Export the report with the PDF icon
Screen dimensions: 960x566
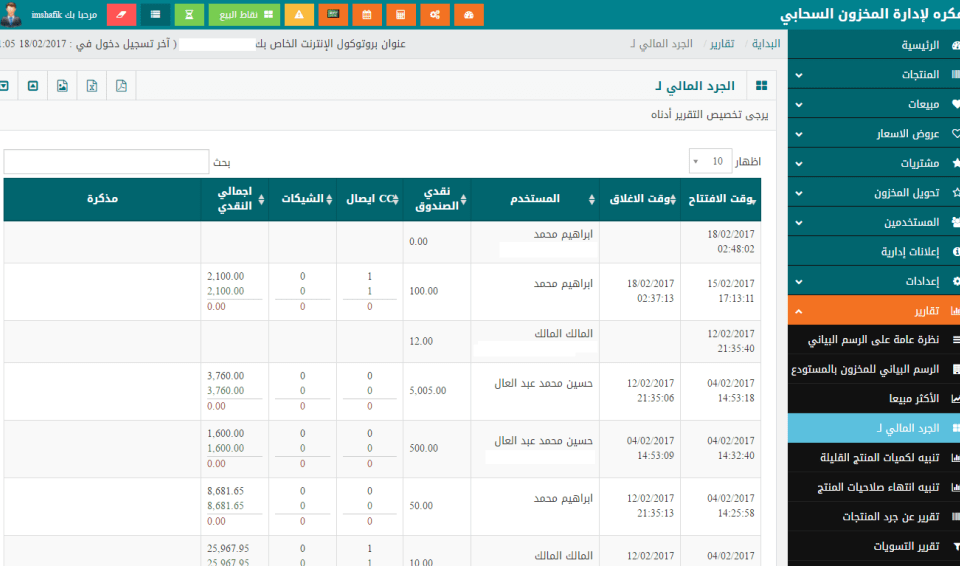[120, 86]
